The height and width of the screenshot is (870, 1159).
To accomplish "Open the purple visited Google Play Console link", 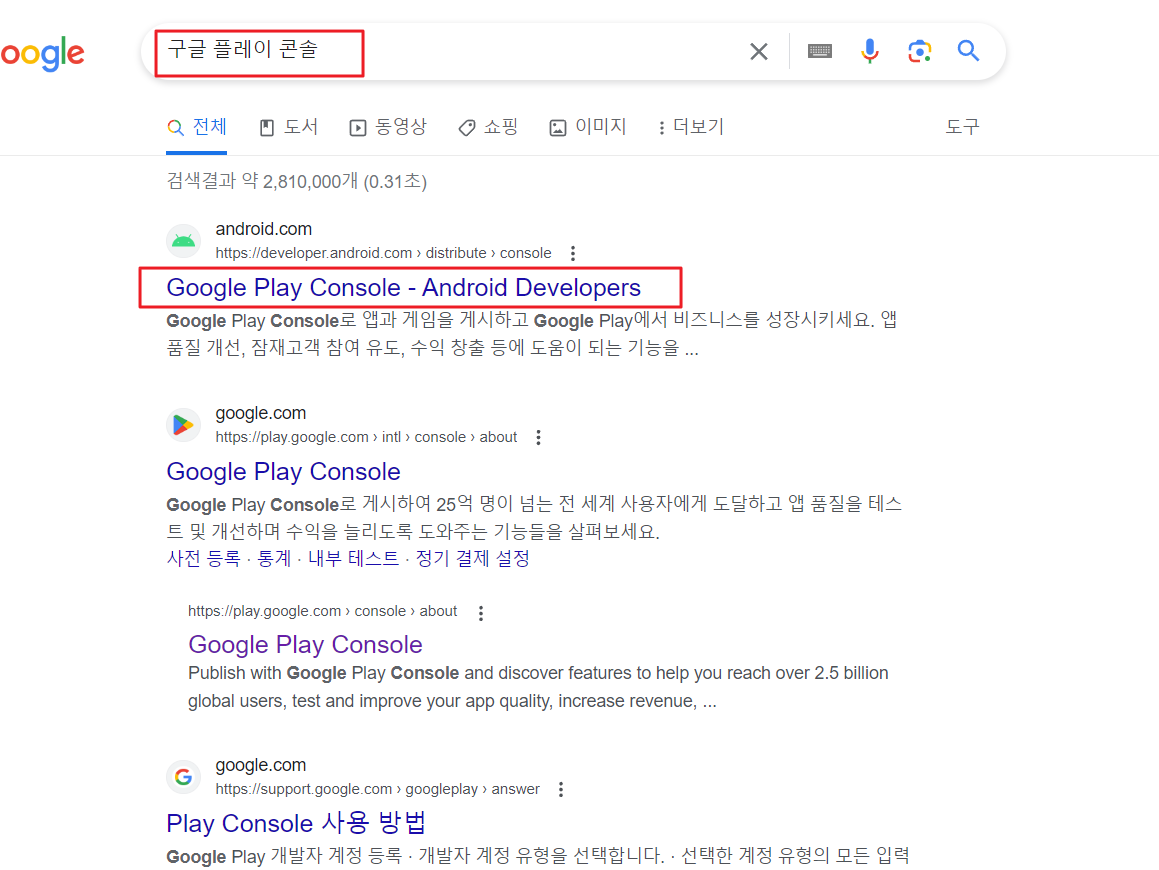I will pyautogui.click(x=305, y=645).
